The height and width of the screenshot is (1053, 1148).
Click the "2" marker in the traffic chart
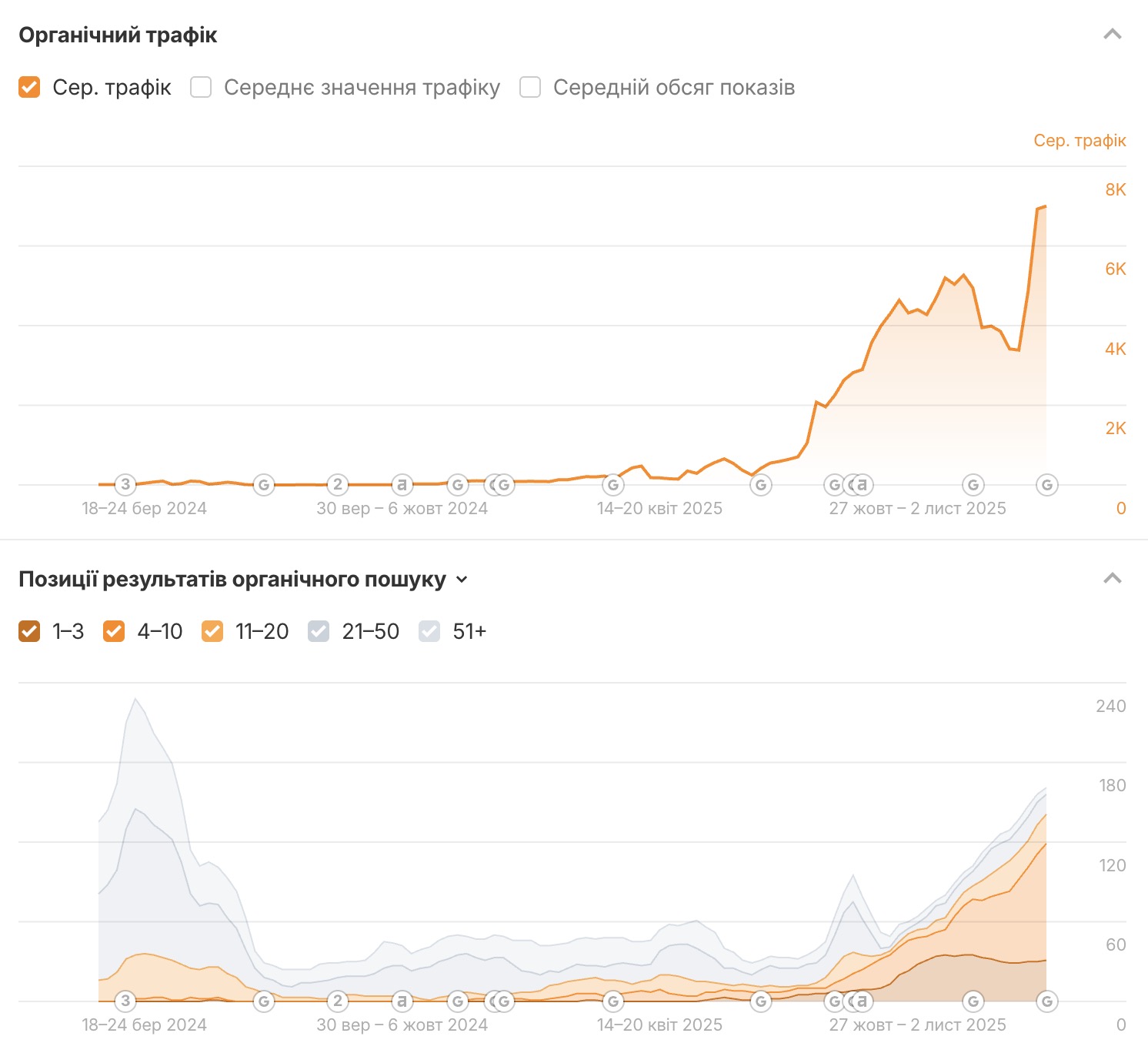[338, 484]
